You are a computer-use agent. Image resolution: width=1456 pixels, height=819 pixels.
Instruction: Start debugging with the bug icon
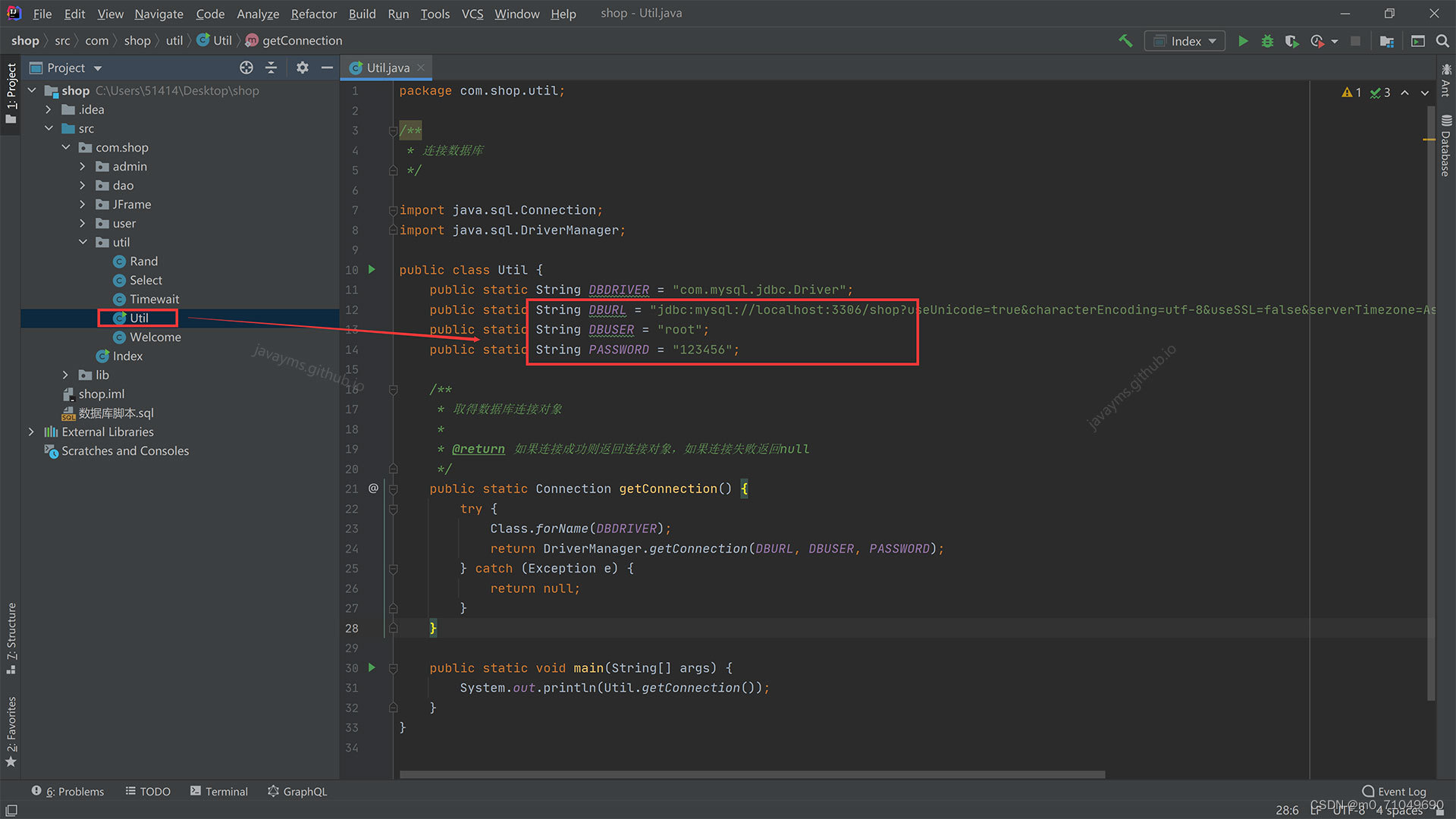pos(1267,41)
